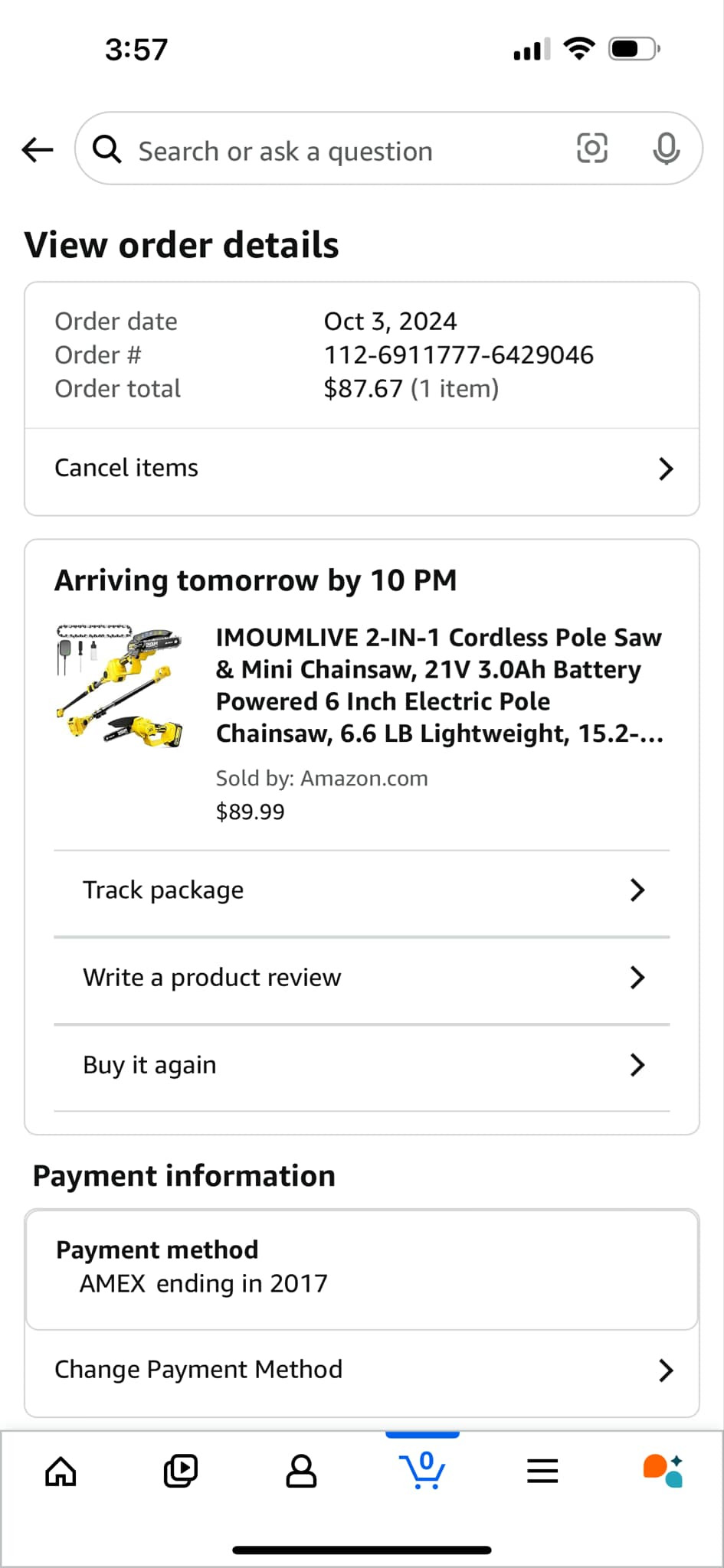The height and width of the screenshot is (1568, 724).
Task: Tap the microphone voice search icon
Action: [x=666, y=149]
